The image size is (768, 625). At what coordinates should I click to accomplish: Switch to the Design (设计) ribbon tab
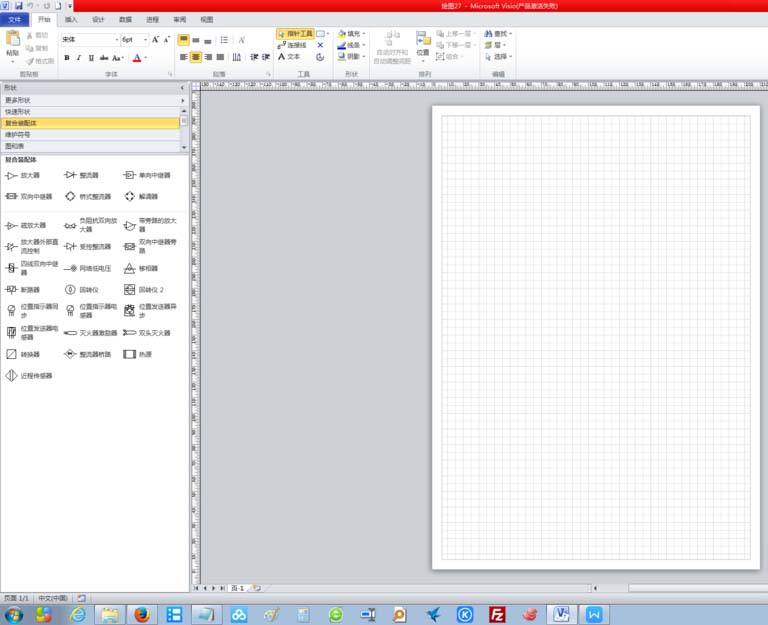click(98, 20)
